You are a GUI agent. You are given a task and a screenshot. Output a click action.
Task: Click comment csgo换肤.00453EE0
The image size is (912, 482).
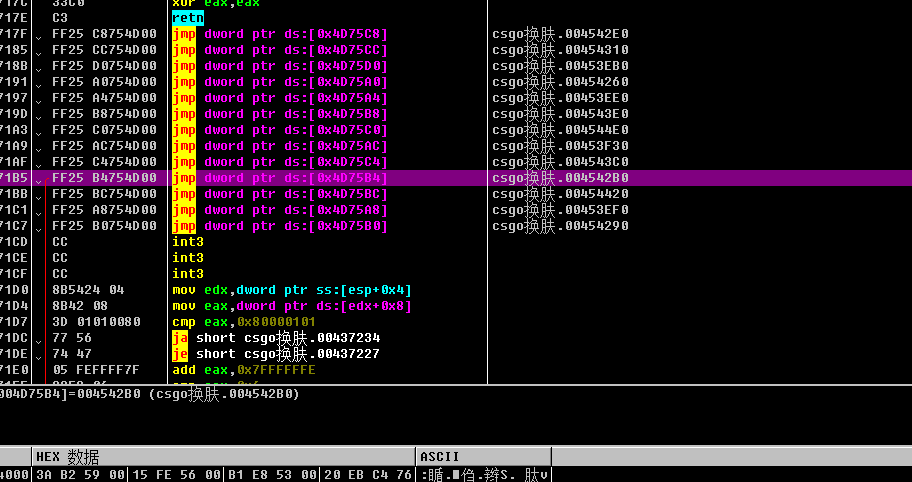coord(560,98)
